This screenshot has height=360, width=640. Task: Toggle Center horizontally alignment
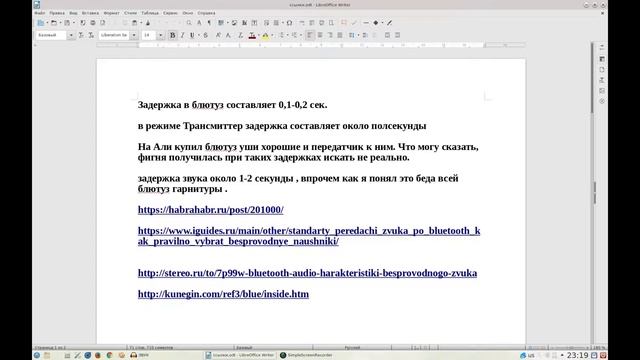pyautogui.click(x=320, y=35)
